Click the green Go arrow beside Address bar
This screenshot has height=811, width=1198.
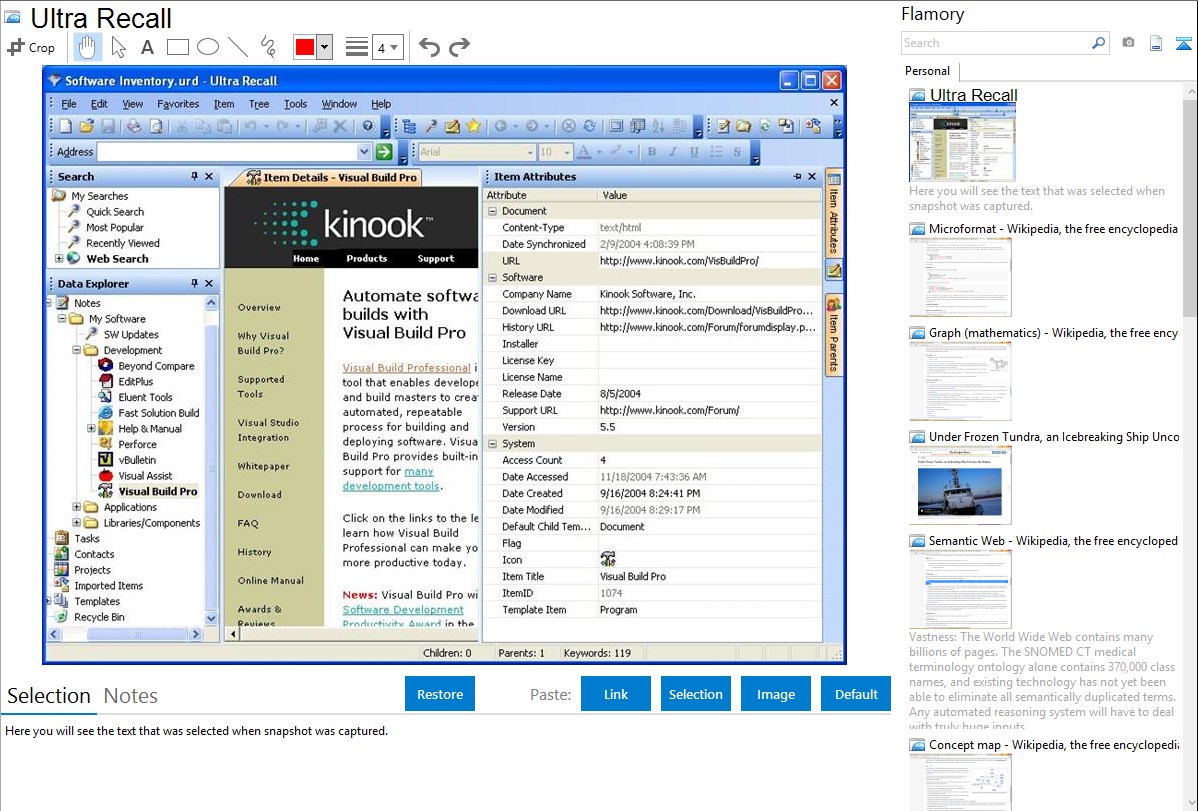tap(384, 151)
